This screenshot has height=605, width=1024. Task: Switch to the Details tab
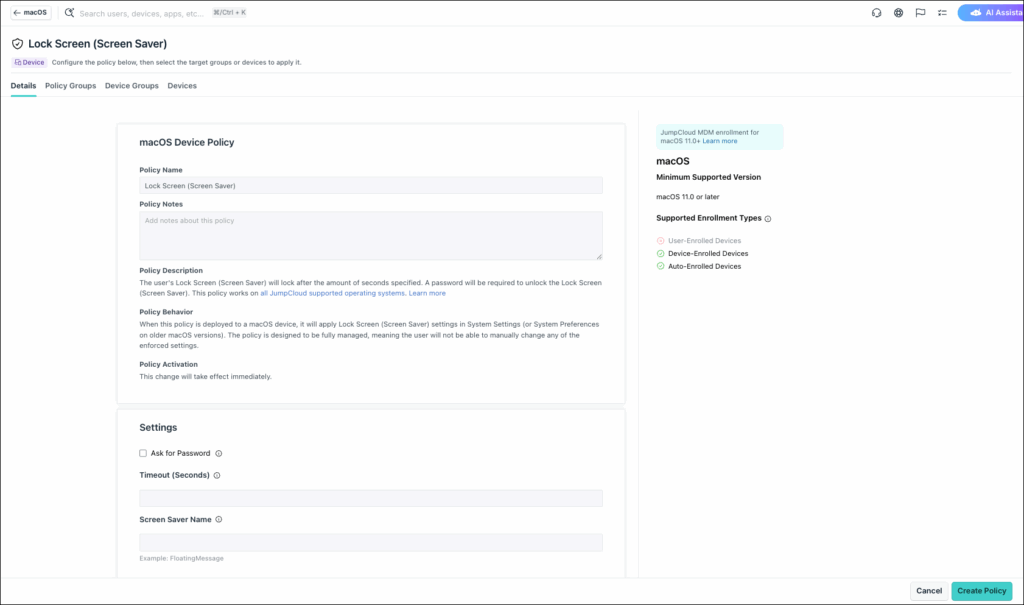pos(24,86)
